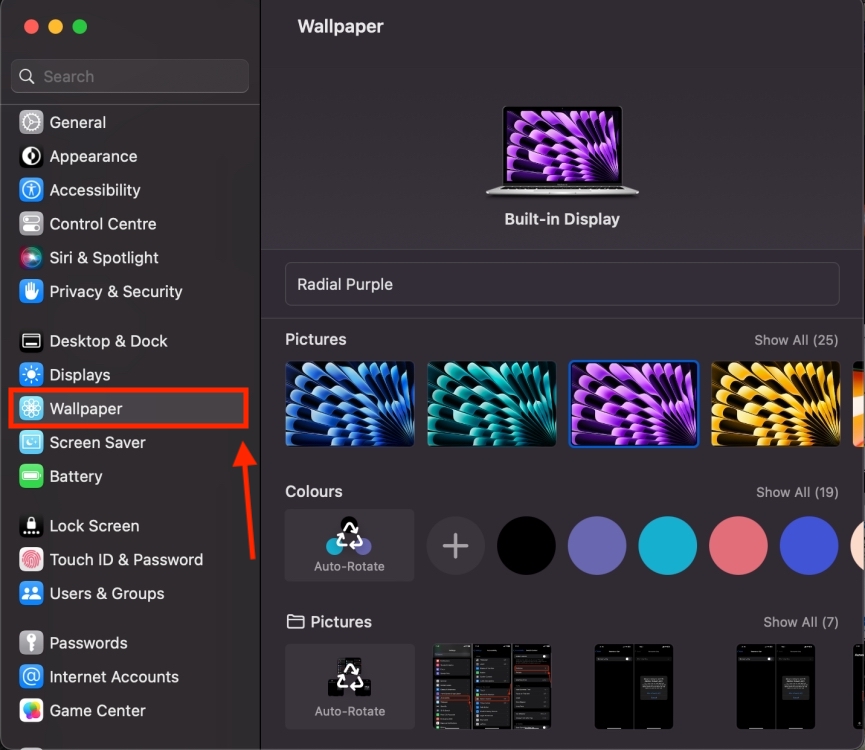Click the search magnifier icon
The height and width of the screenshot is (750, 865).
tap(26, 76)
